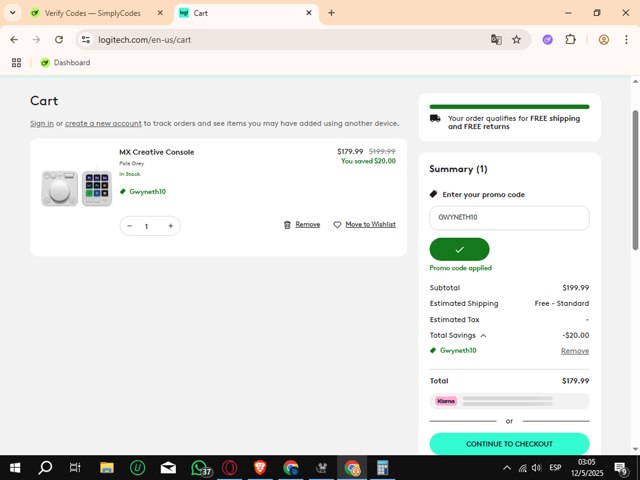
Task: Open Chrome three-dot menu
Action: (x=626, y=40)
